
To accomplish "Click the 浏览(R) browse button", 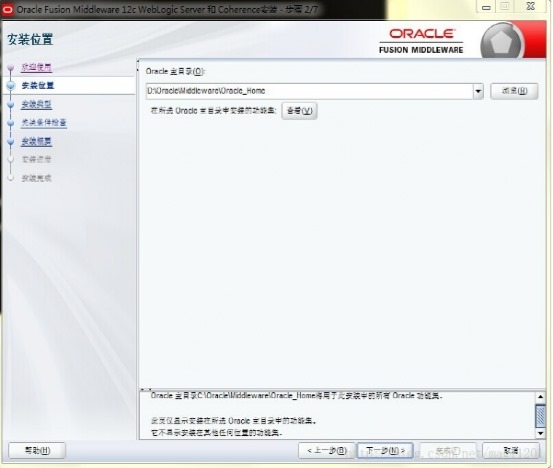I will [x=514, y=91].
